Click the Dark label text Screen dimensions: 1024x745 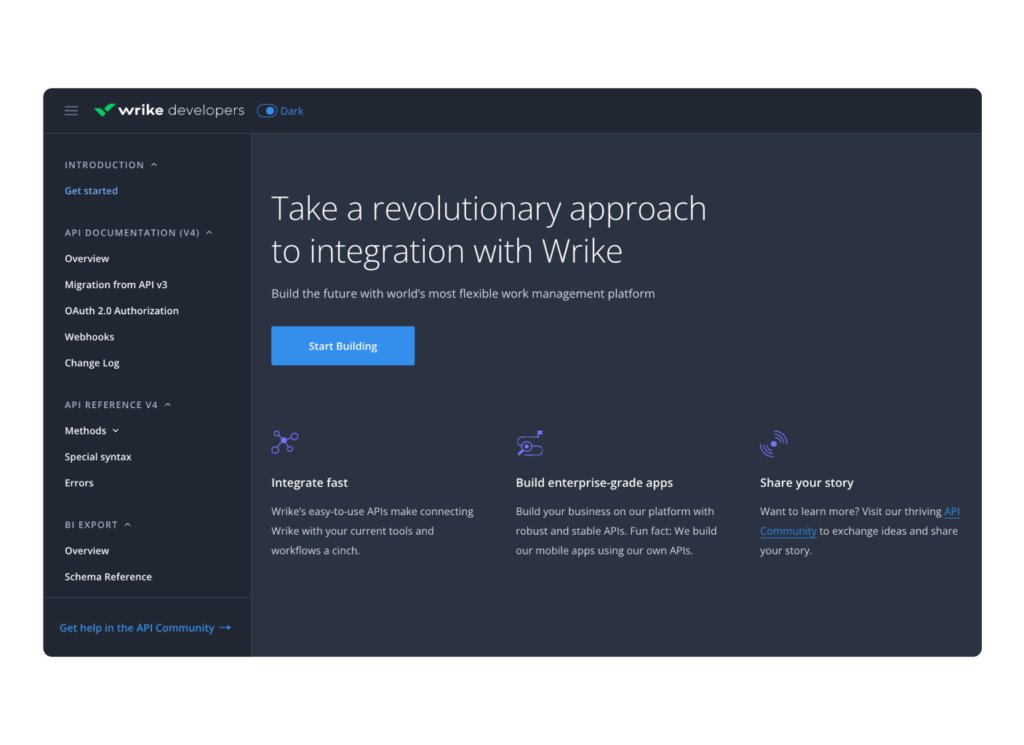click(292, 111)
